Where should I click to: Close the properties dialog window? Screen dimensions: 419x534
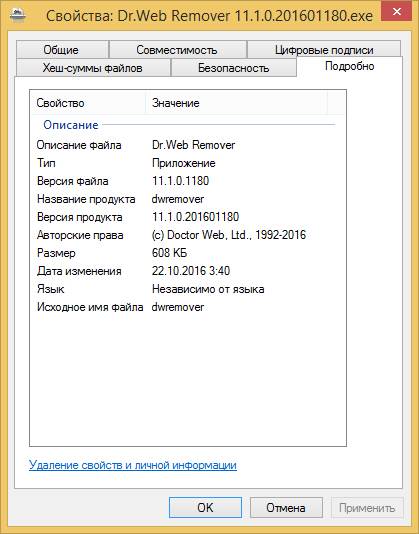pyautogui.click(x=397, y=12)
